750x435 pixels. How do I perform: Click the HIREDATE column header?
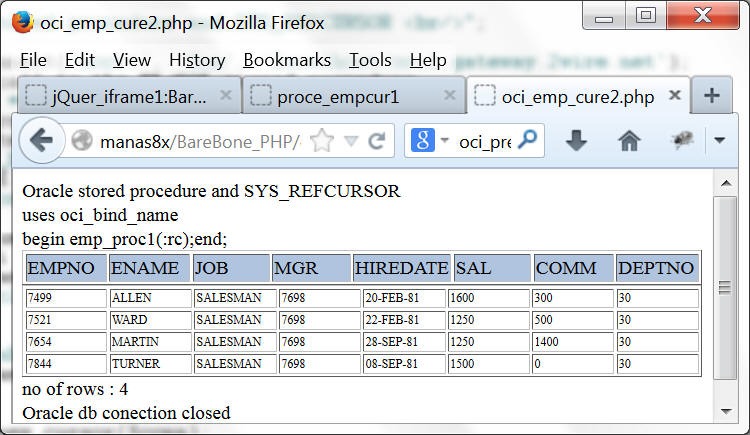pos(402,268)
